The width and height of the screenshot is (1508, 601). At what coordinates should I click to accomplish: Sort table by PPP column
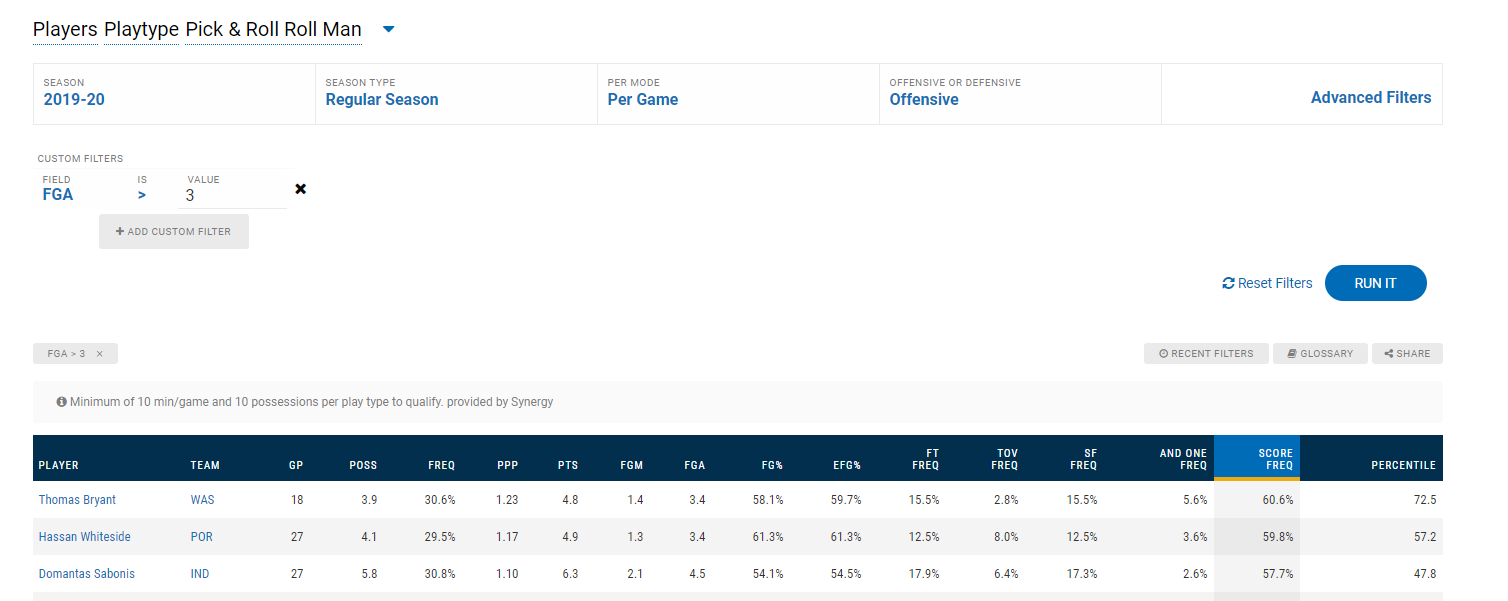point(507,465)
